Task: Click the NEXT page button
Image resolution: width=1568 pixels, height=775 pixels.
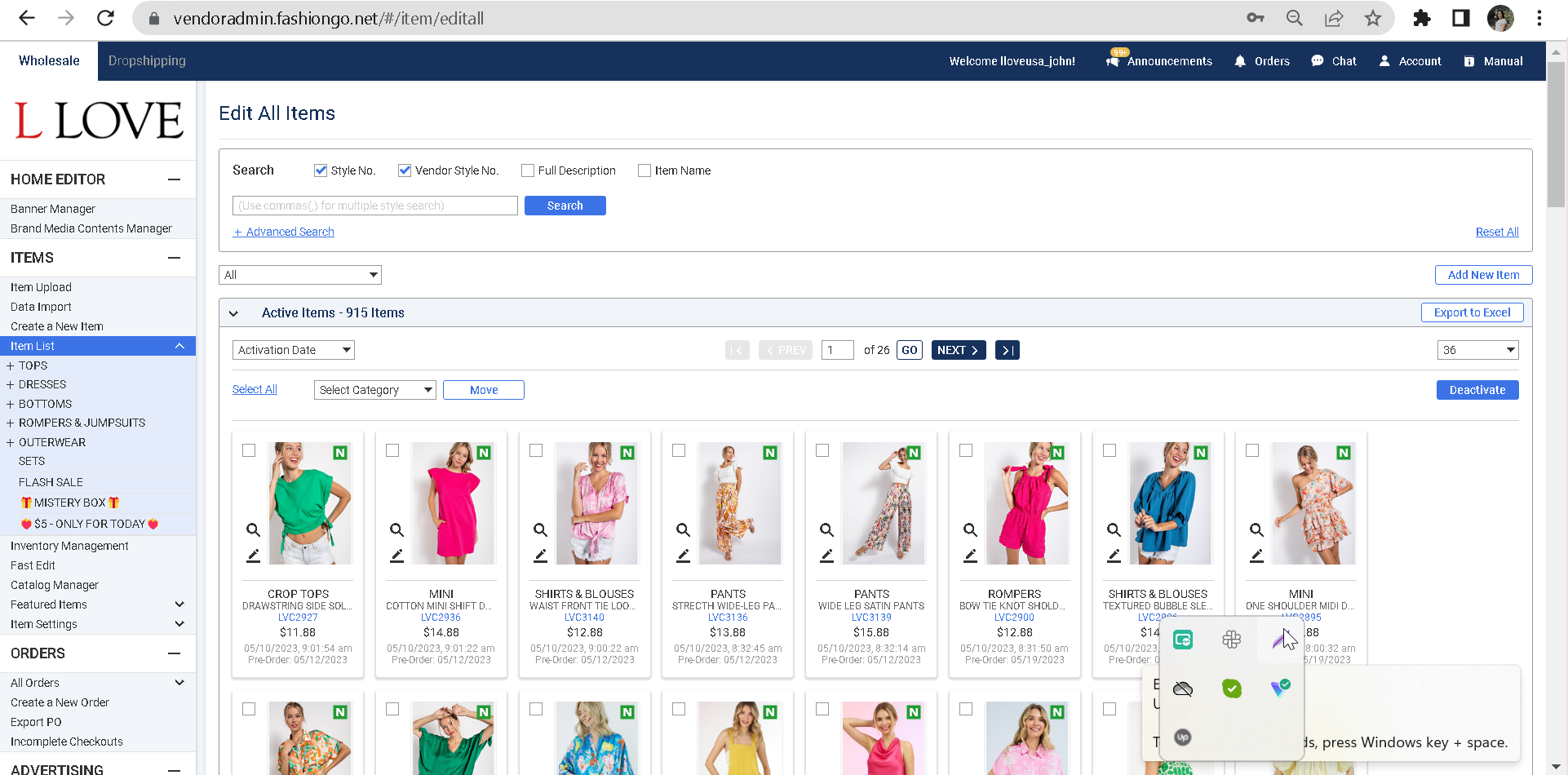Action: [x=959, y=350]
